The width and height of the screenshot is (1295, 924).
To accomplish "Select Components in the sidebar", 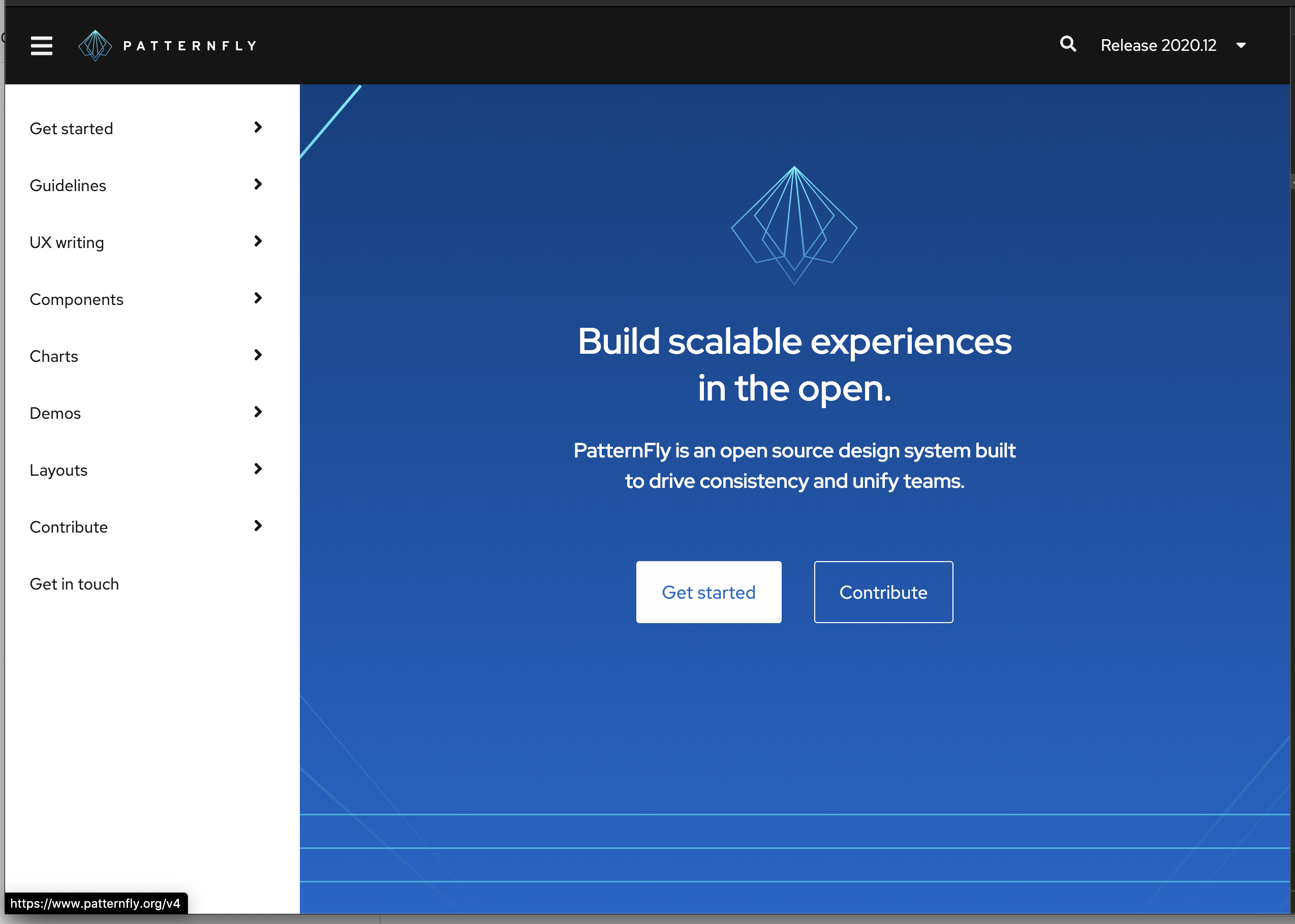I will [76, 299].
